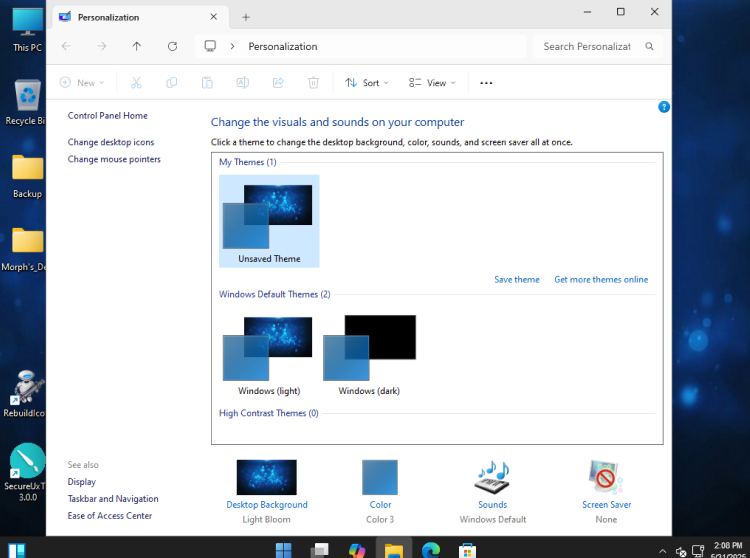The height and width of the screenshot is (558, 750).
Task: Close the Personalization tab
Action: (214, 17)
